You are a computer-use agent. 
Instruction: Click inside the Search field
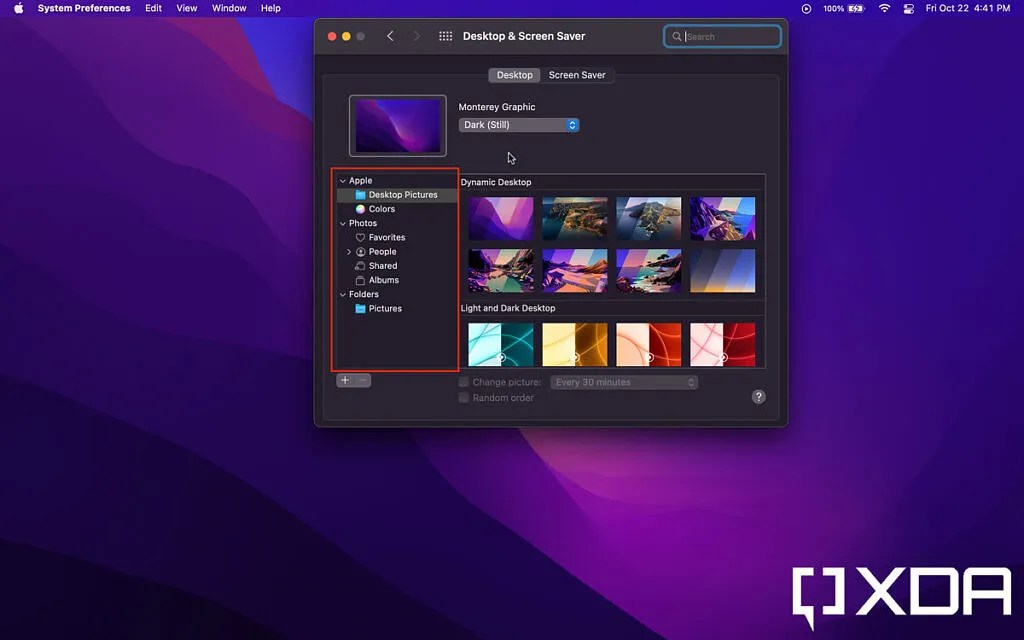click(x=722, y=35)
